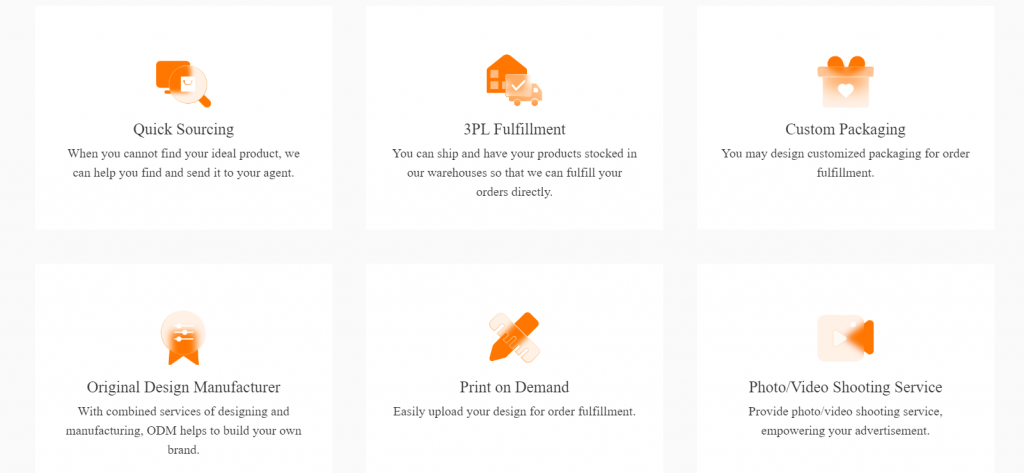
Task: Click the 3PL Fulfillment warehouse description text
Action: [515, 173]
